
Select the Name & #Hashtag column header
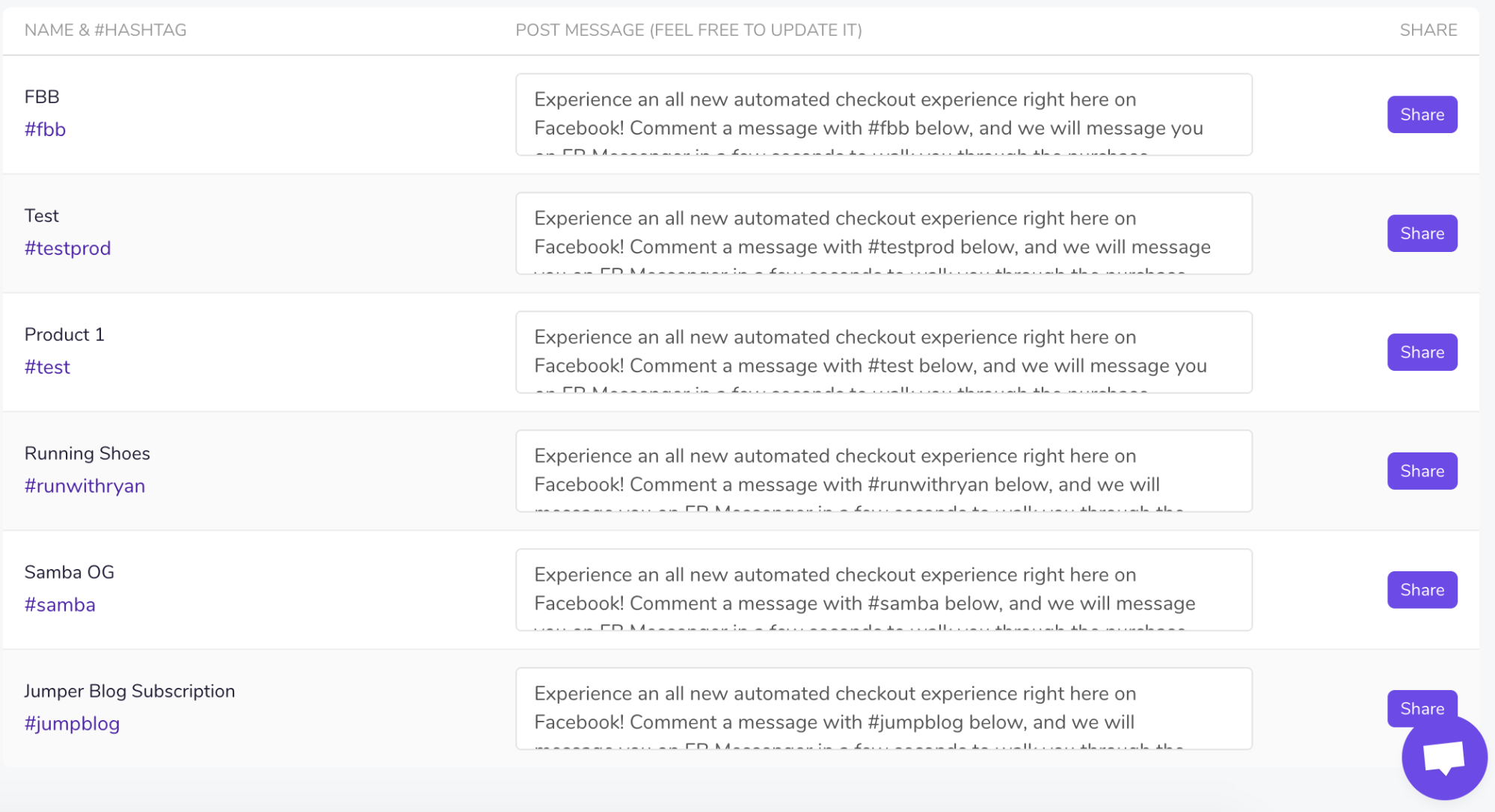(105, 30)
